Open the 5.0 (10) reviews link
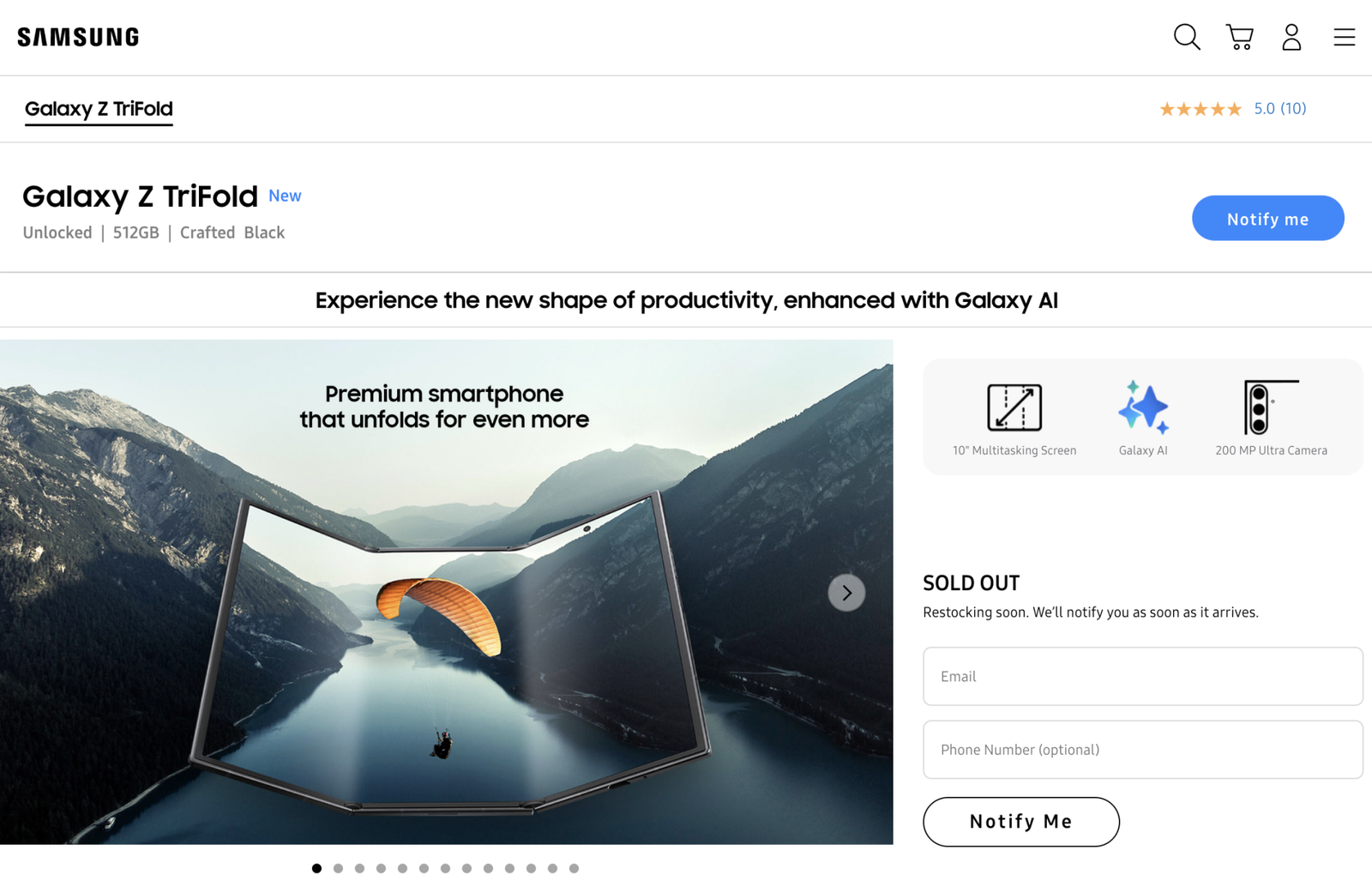The width and height of the screenshot is (1372, 875). [1279, 109]
